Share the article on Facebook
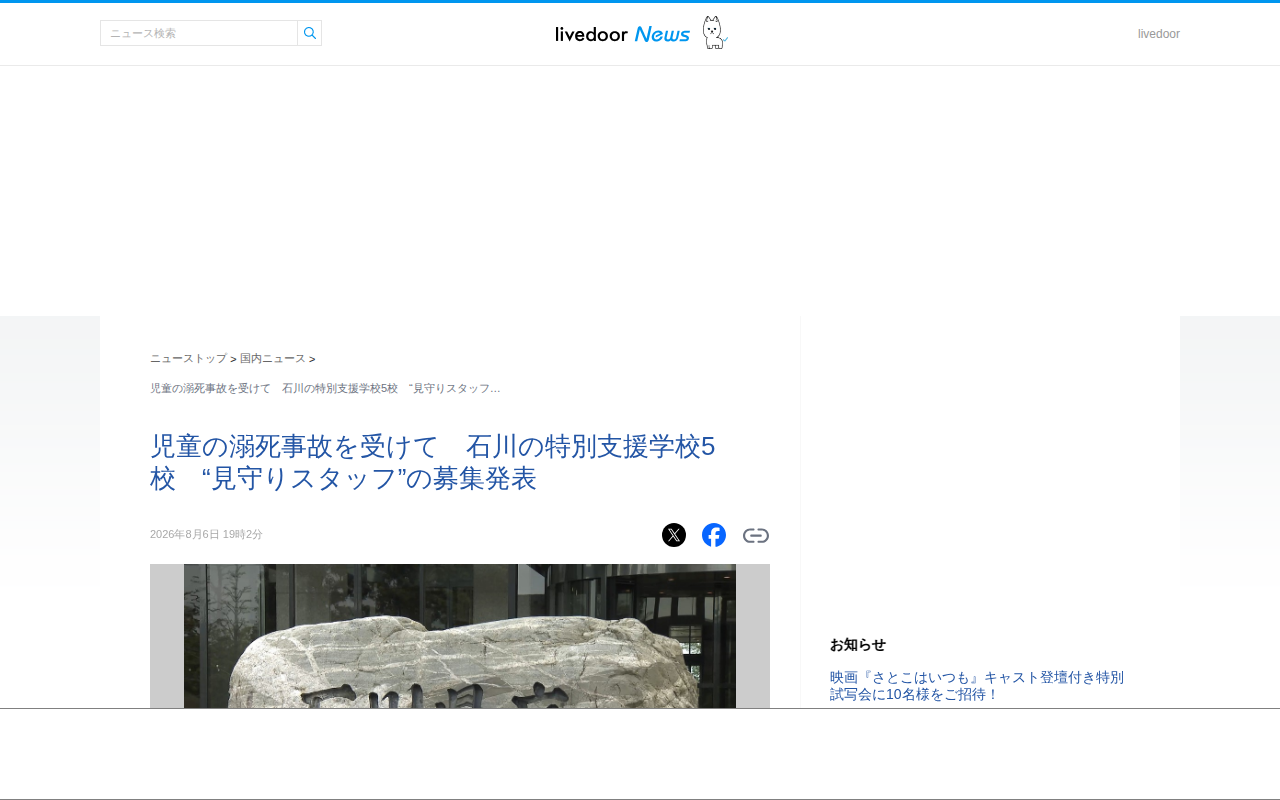This screenshot has width=1280, height=800. coord(714,535)
